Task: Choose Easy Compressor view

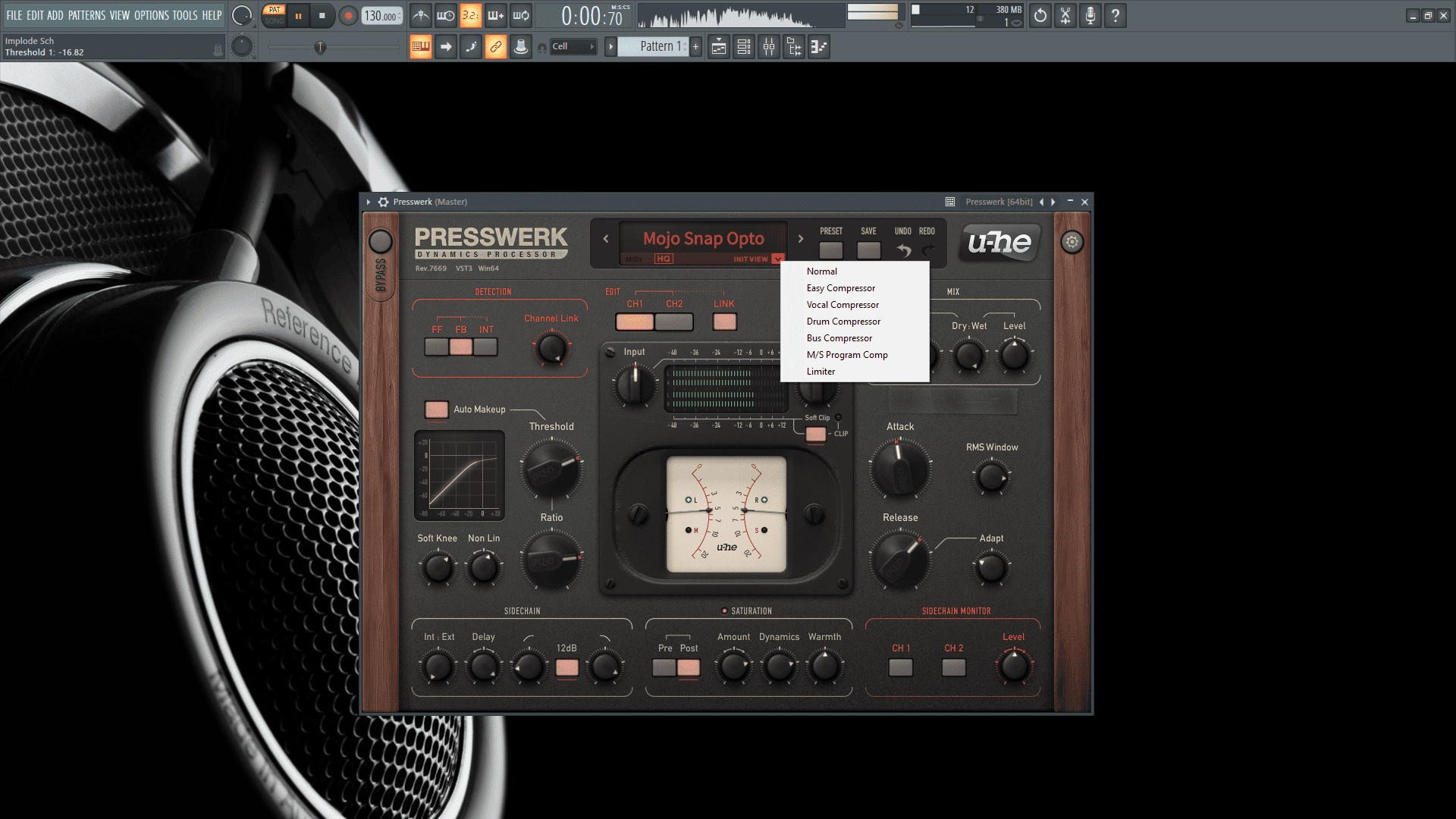Action: 855,288
